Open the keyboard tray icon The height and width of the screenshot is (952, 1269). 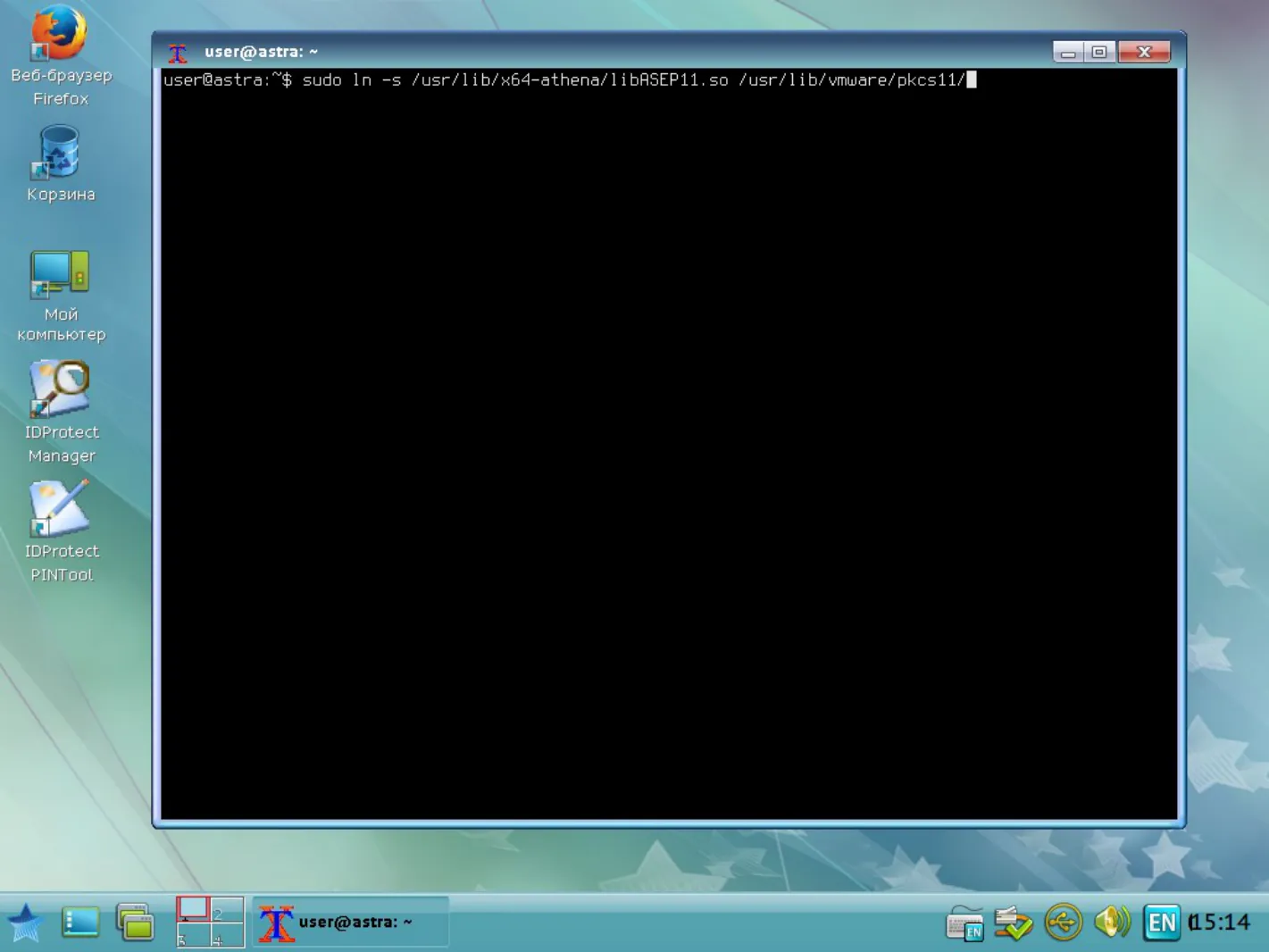pyautogui.click(x=964, y=923)
